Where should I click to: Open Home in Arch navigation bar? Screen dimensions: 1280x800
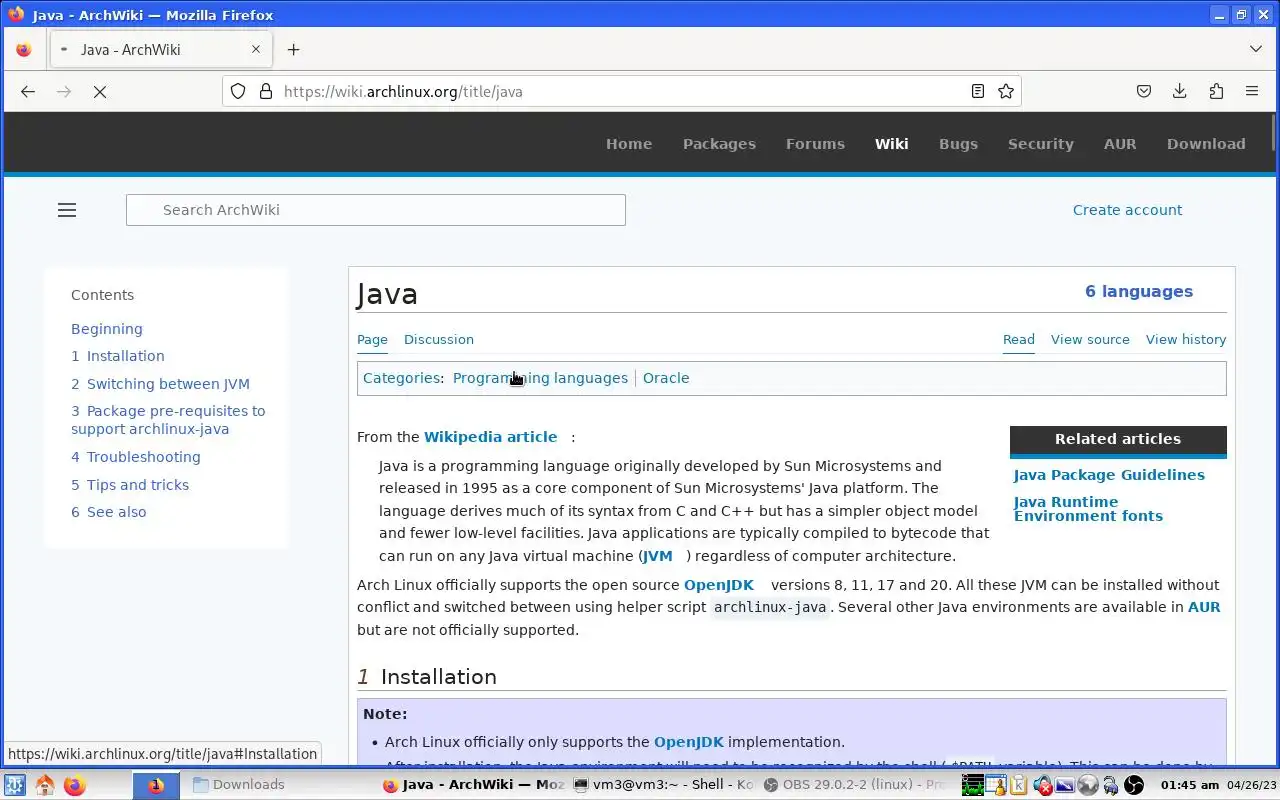point(629,144)
